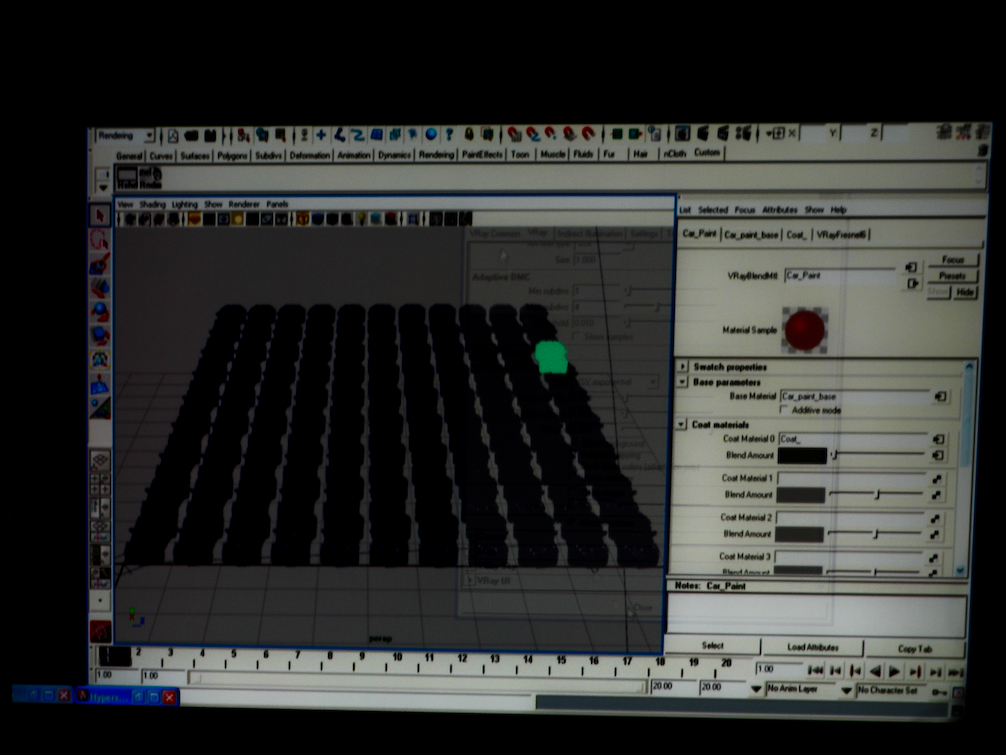This screenshot has width=1006, height=755.
Task: Open the viewport Renderer menu
Action: click(244, 204)
